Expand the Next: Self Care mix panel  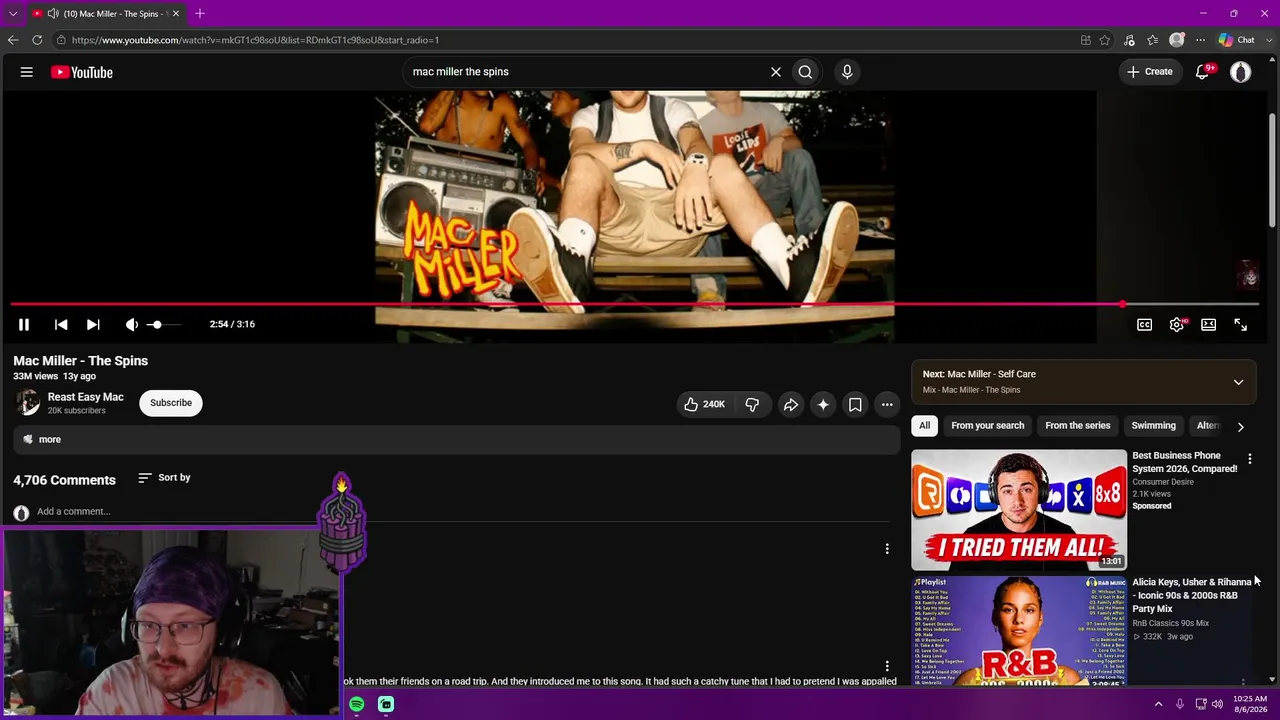click(x=1238, y=382)
